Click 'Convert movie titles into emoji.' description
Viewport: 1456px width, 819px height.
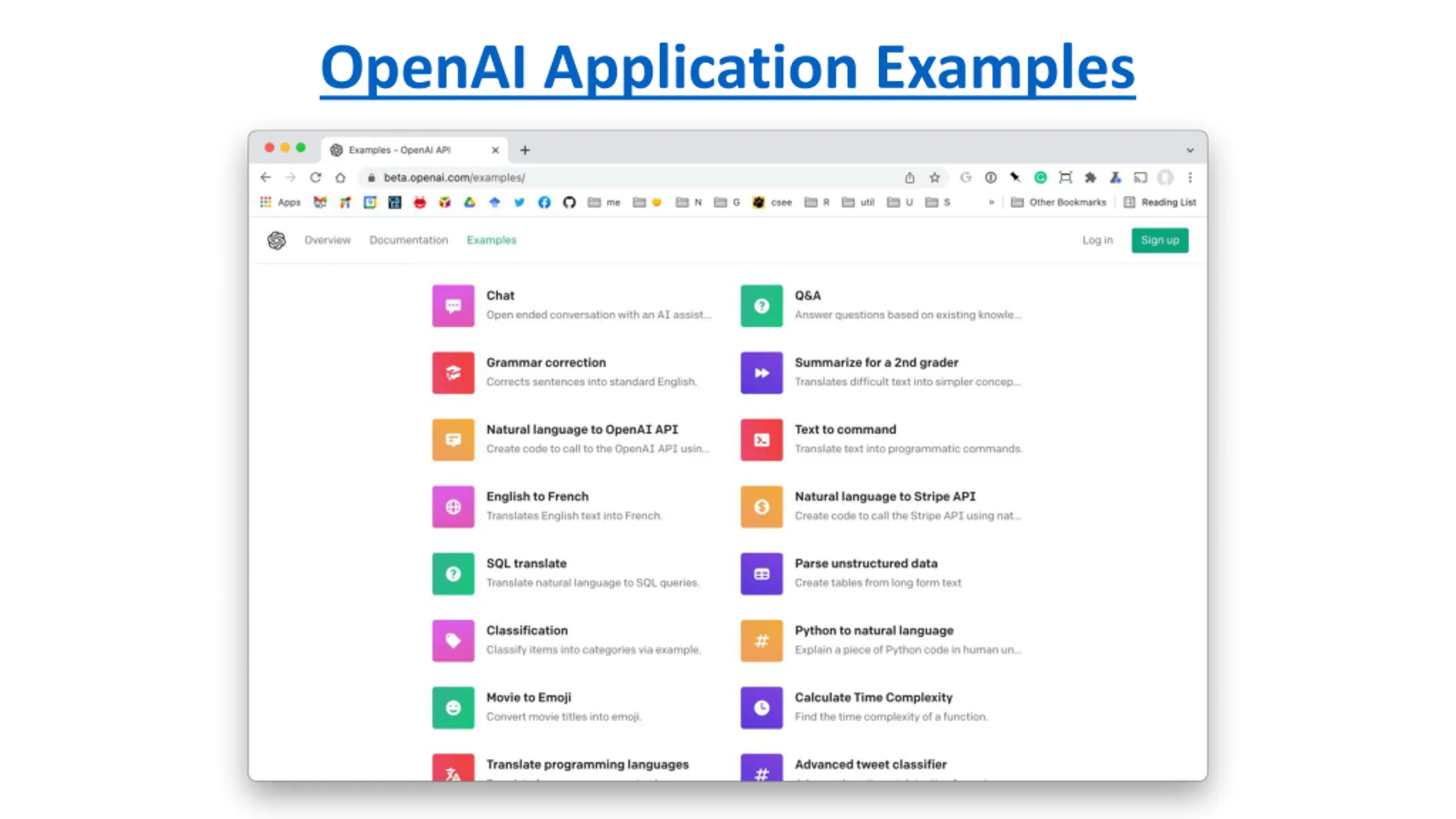563,717
